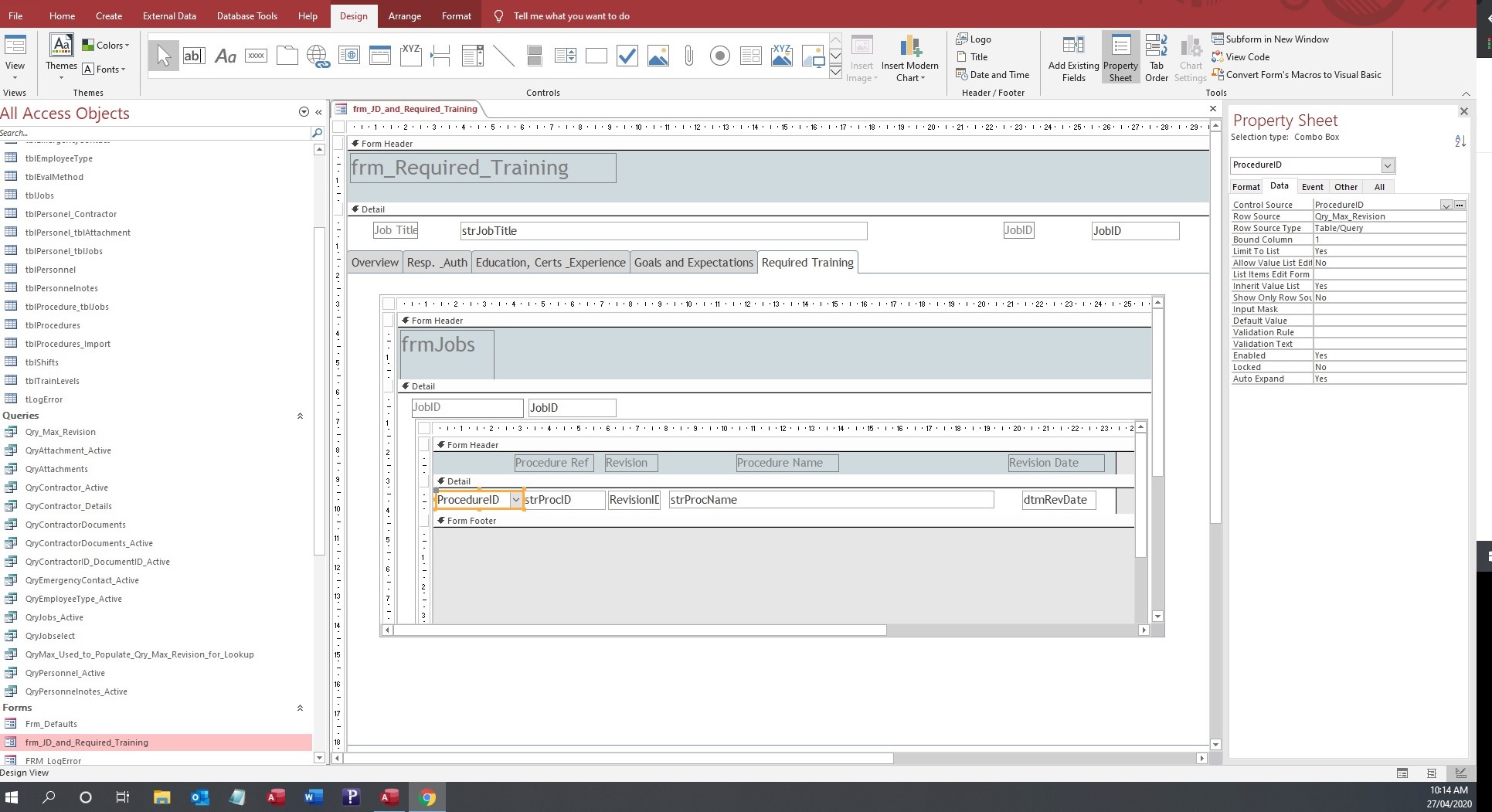
Task: Select the Tab Control tool
Action: click(287, 56)
